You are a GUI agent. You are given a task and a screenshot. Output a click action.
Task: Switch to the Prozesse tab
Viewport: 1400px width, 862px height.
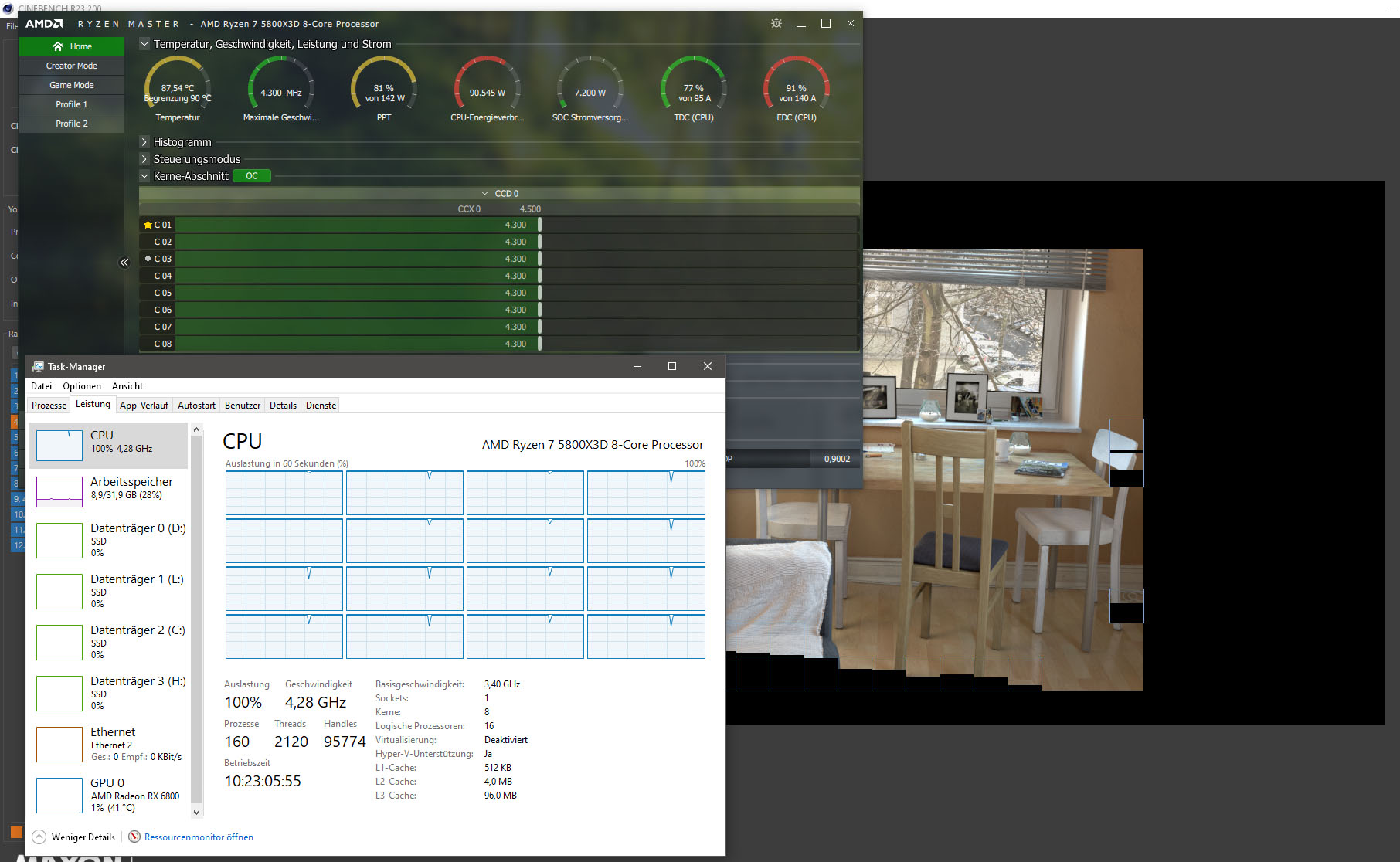click(x=49, y=406)
